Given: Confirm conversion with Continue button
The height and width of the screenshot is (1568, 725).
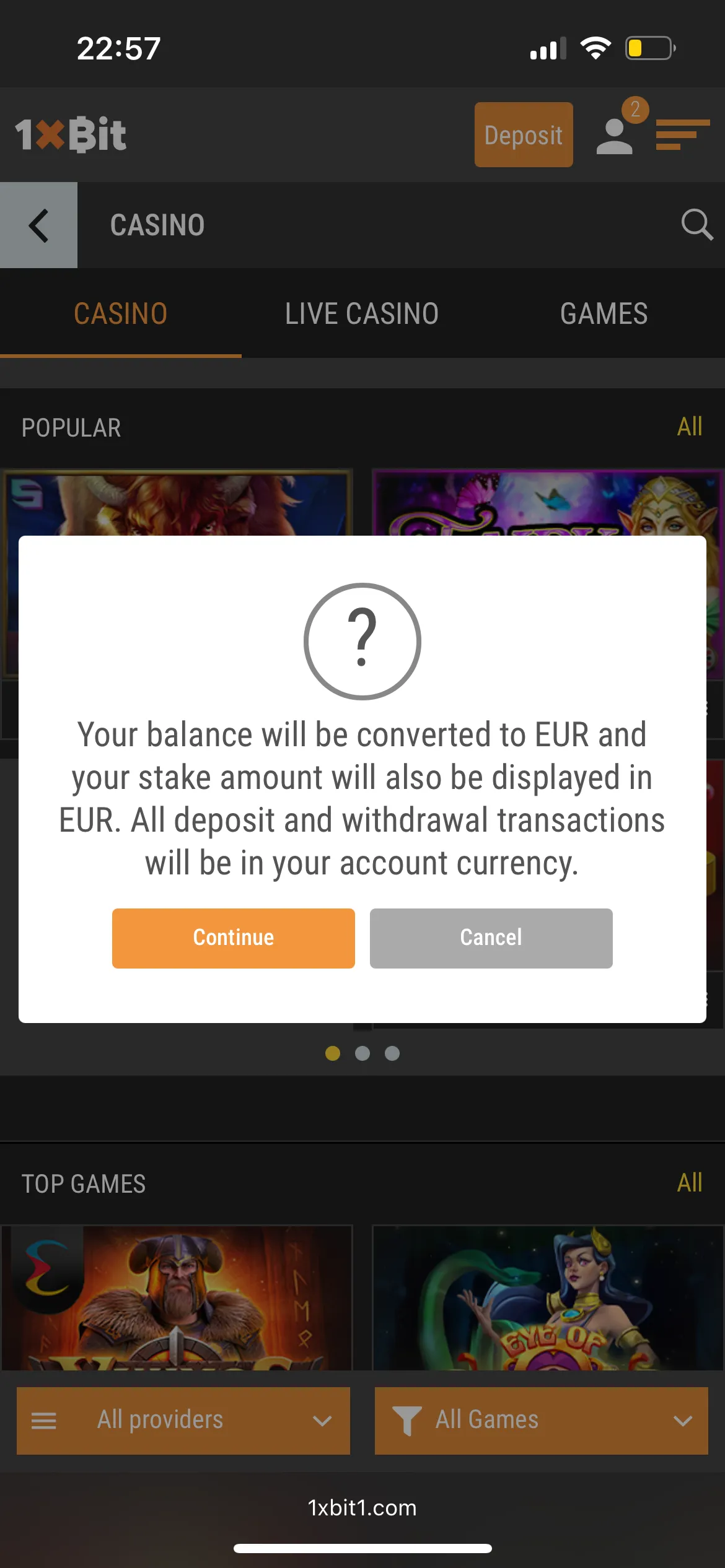Looking at the screenshot, I should [x=234, y=938].
